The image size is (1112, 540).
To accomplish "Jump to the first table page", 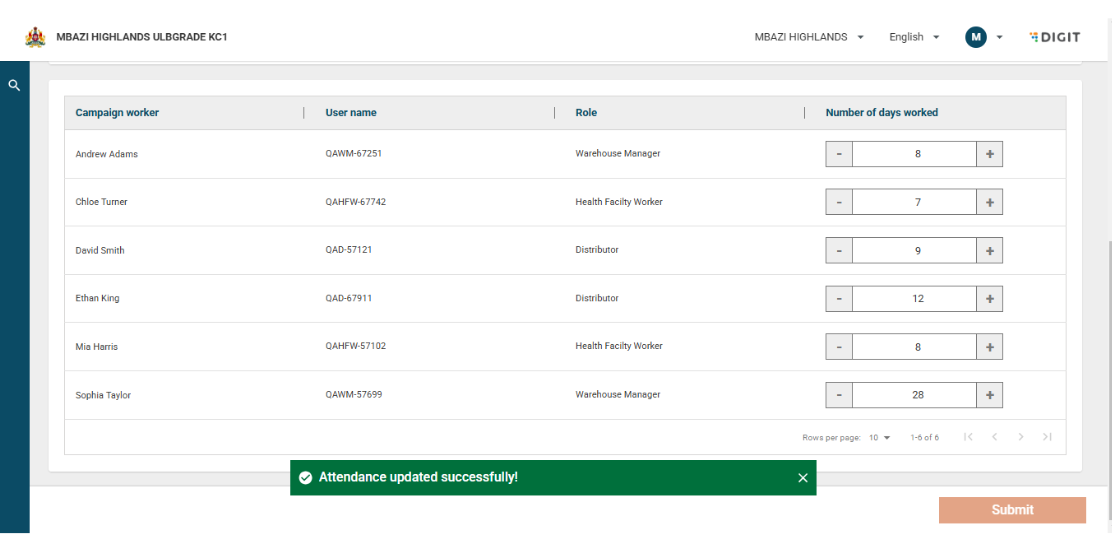I will 968,437.
